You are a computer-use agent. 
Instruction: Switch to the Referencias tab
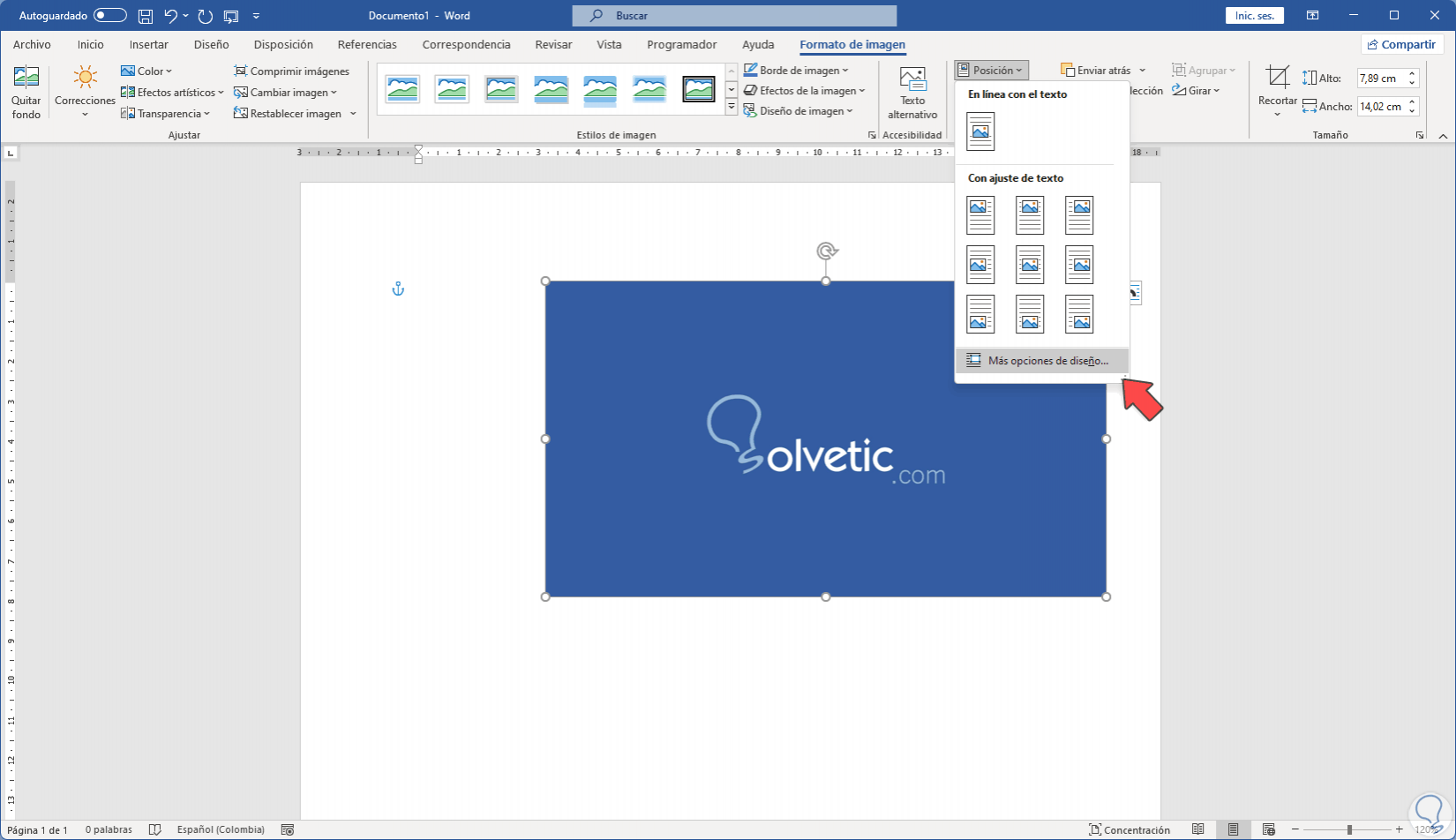point(367,44)
